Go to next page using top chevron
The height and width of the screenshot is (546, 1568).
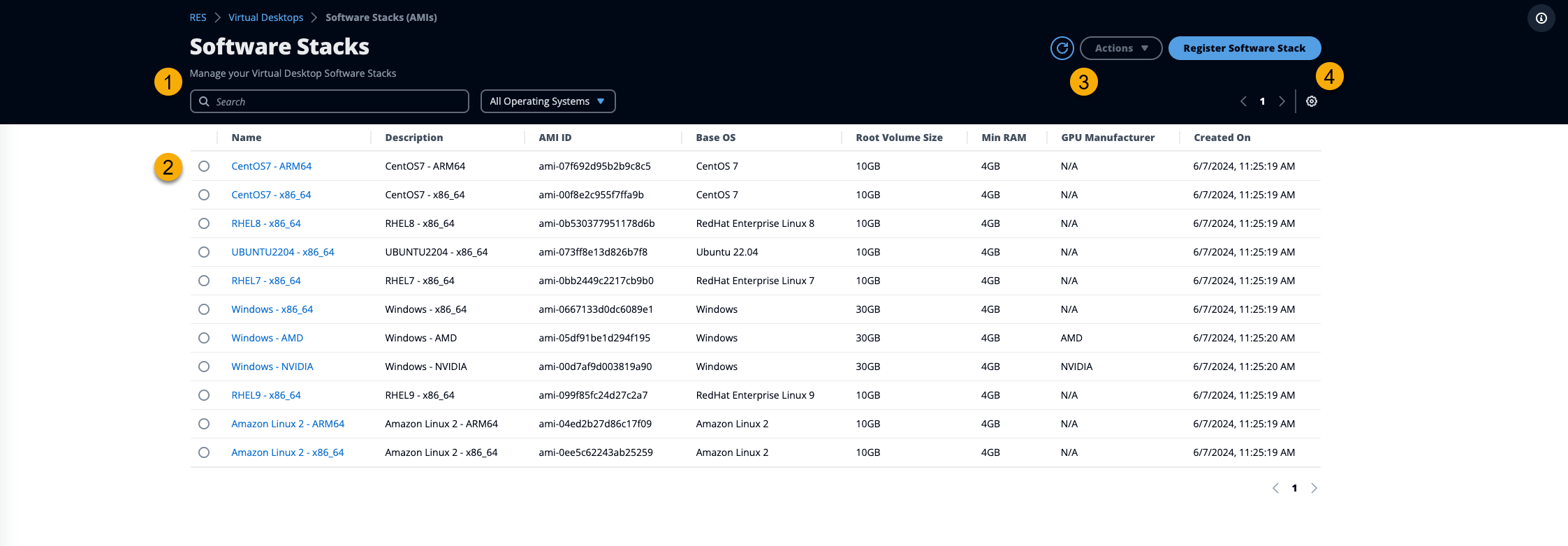1282,101
